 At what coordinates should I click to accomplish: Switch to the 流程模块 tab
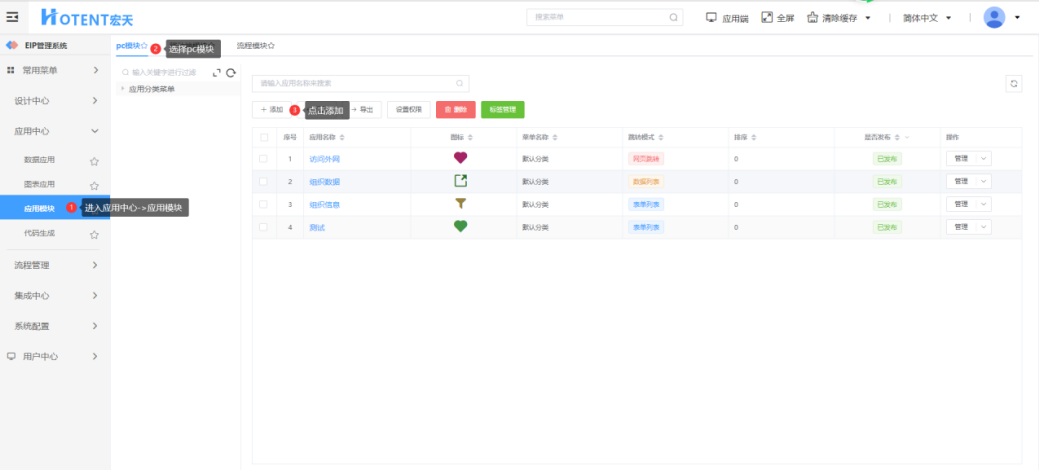(255, 46)
